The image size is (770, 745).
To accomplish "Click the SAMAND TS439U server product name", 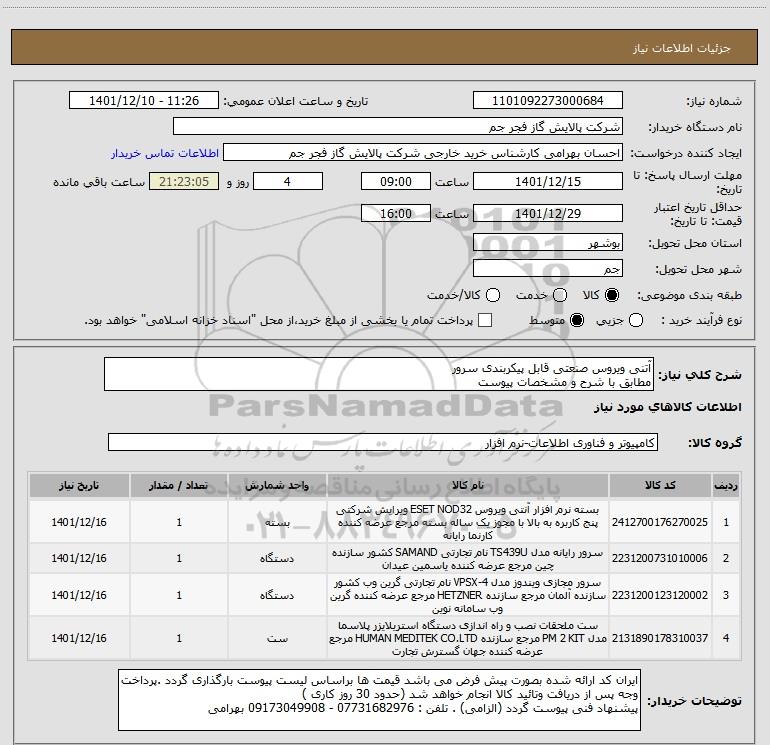I will pyautogui.click(x=468, y=559).
